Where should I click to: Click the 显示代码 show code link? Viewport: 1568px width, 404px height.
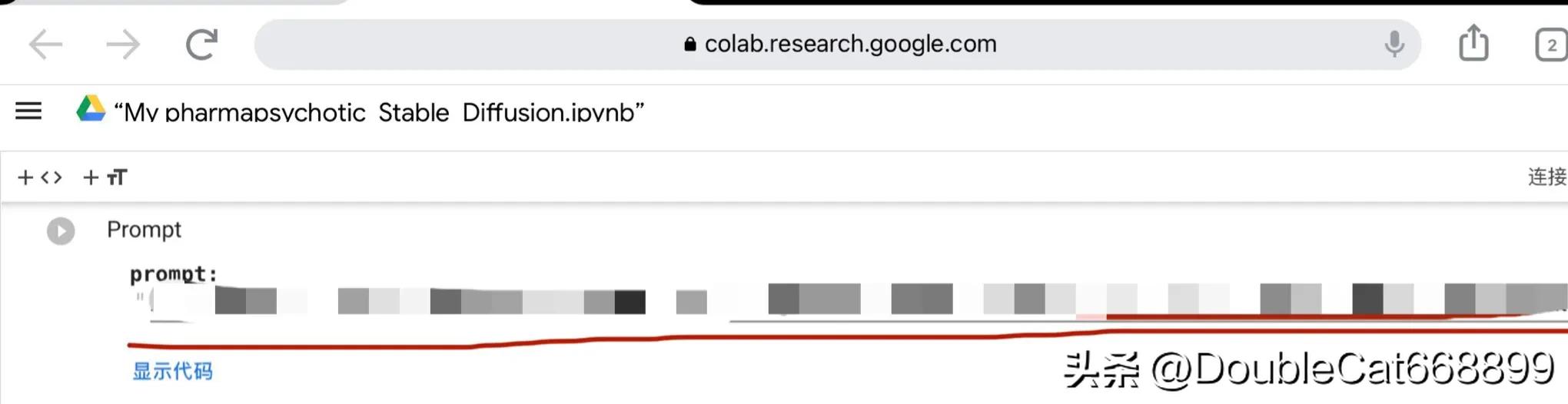(x=173, y=372)
